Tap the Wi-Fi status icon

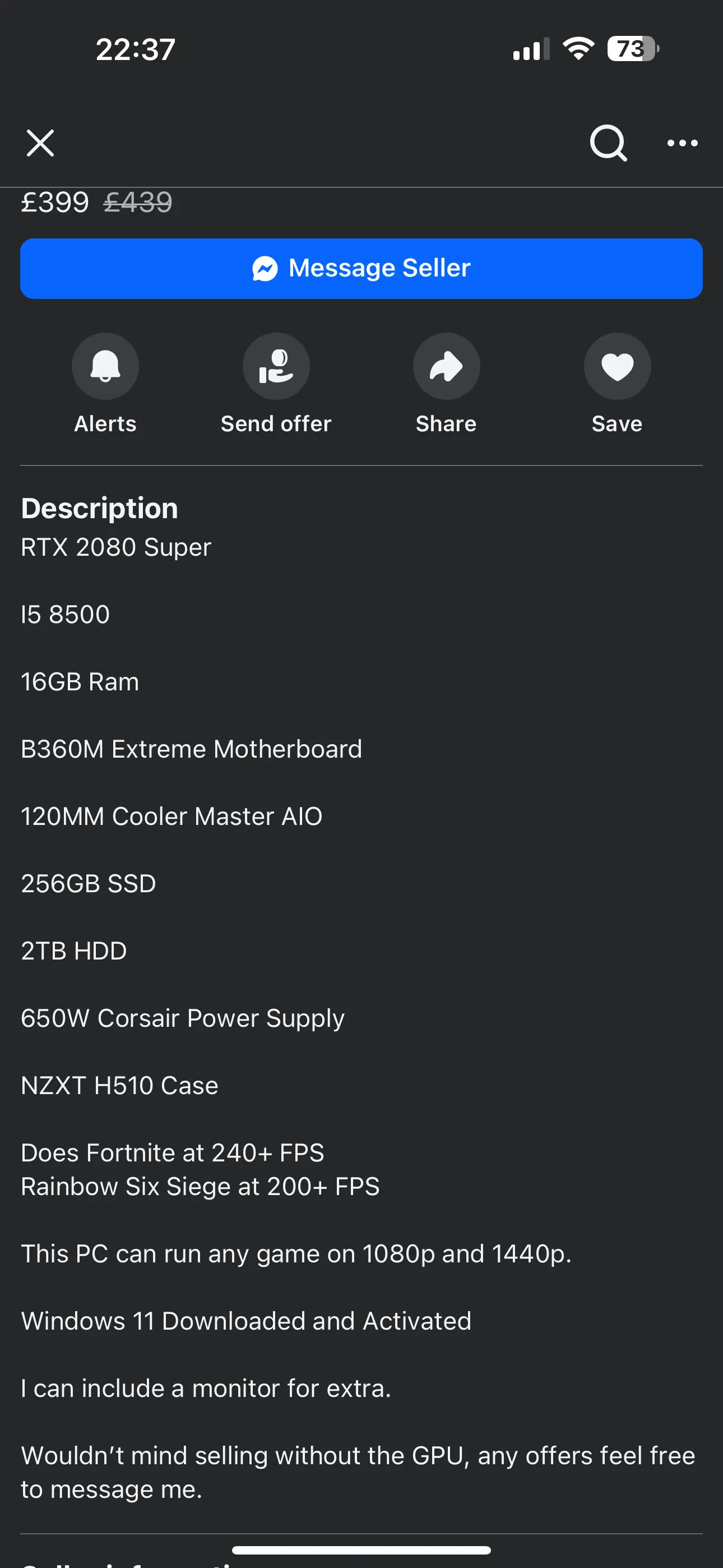(x=578, y=49)
